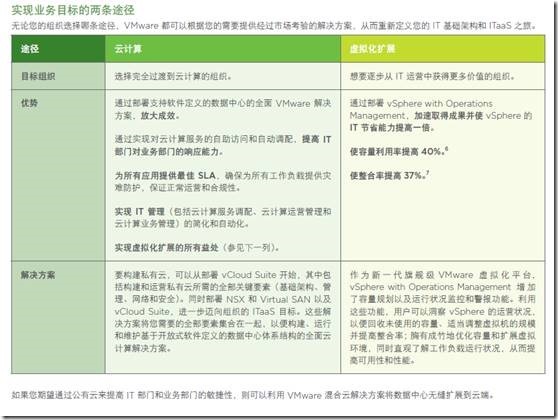This screenshot has height=420, width=558.
Task: Click the text 使整合率提高 37%
Action: tap(389, 175)
